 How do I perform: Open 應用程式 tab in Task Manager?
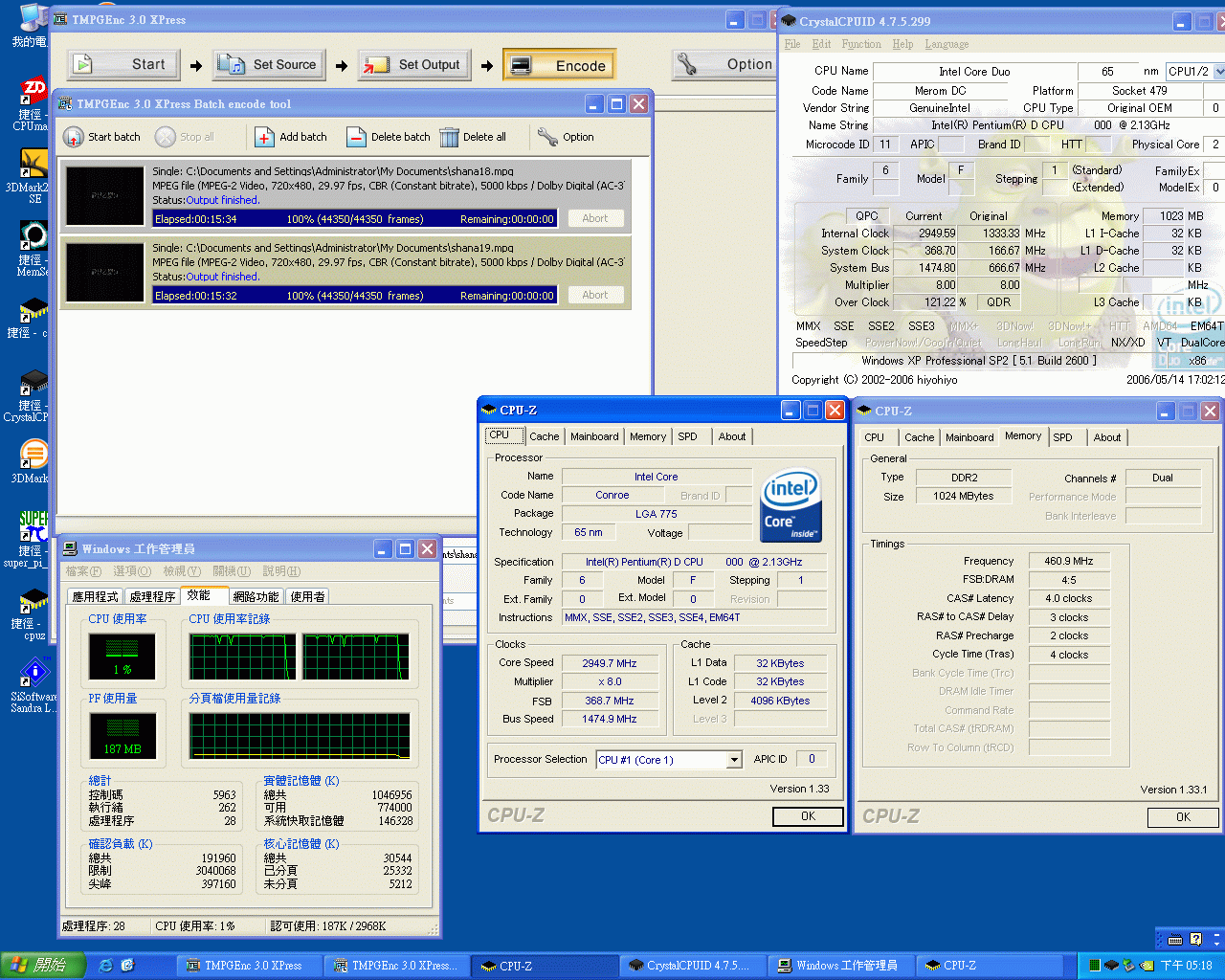96,596
